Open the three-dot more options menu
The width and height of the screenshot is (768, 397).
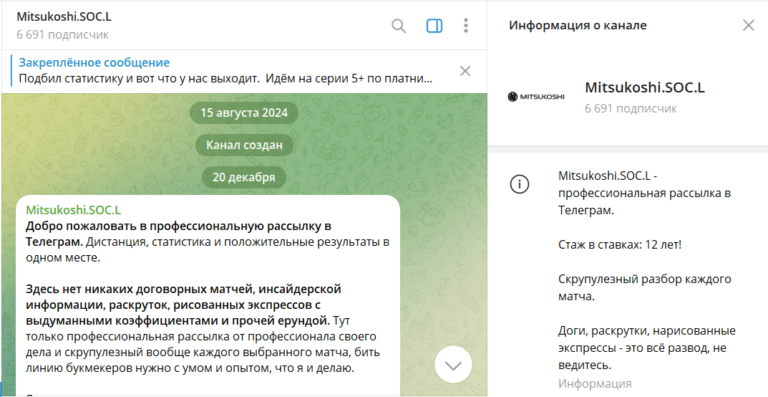pyautogui.click(x=466, y=26)
